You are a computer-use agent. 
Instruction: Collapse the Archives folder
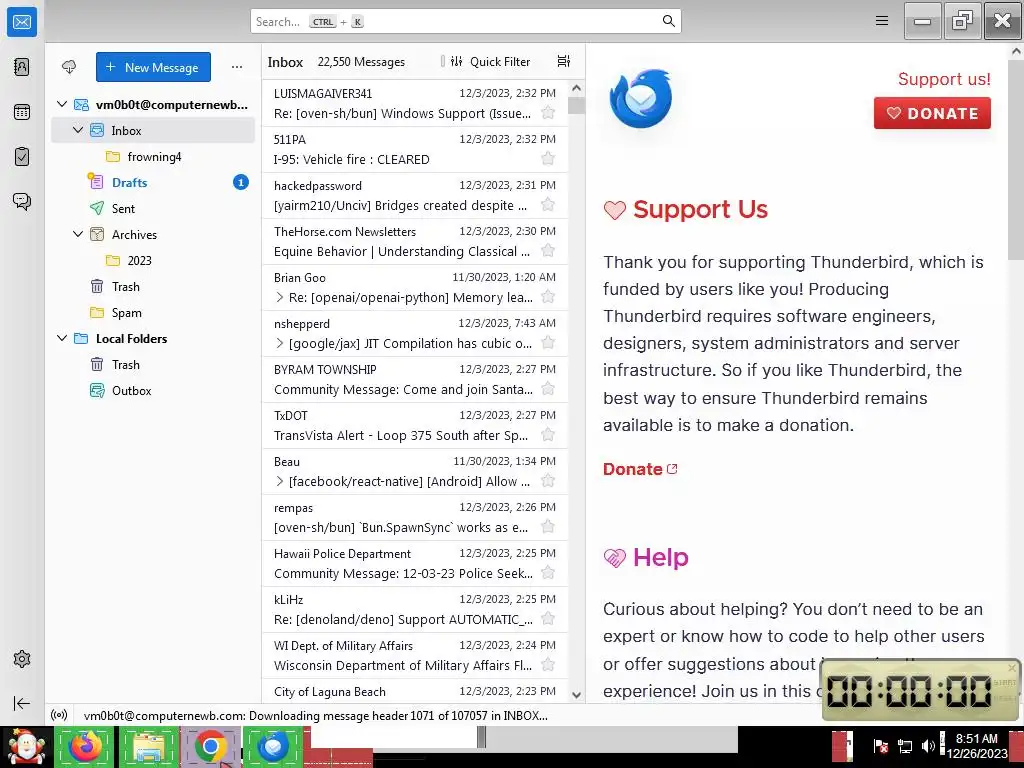click(x=78, y=234)
